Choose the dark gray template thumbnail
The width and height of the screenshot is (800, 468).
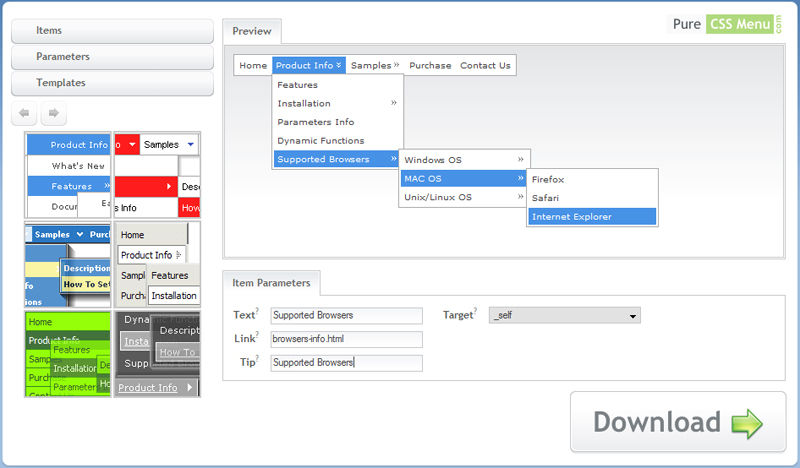[x=157, y=354]
